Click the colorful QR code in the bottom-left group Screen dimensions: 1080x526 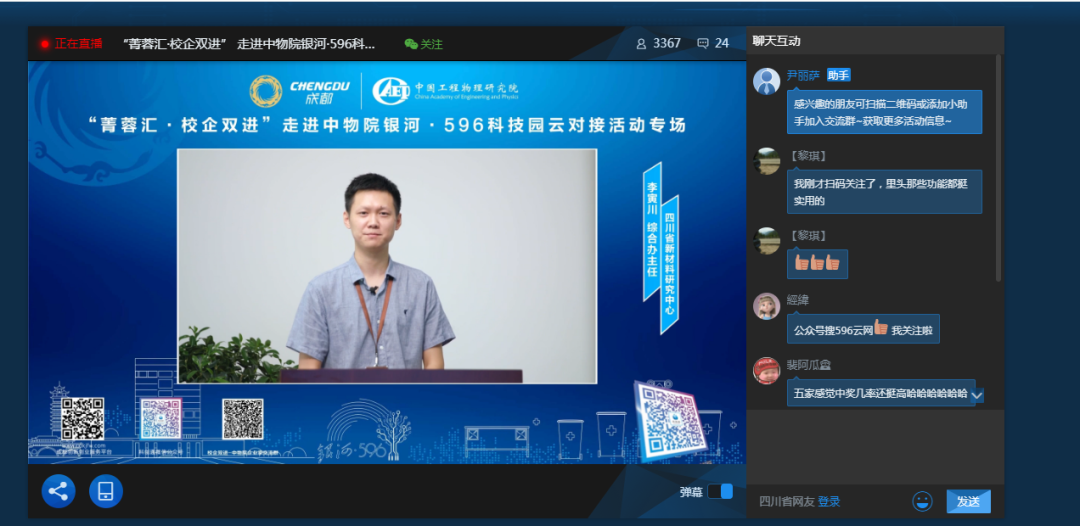coord(160,419)
